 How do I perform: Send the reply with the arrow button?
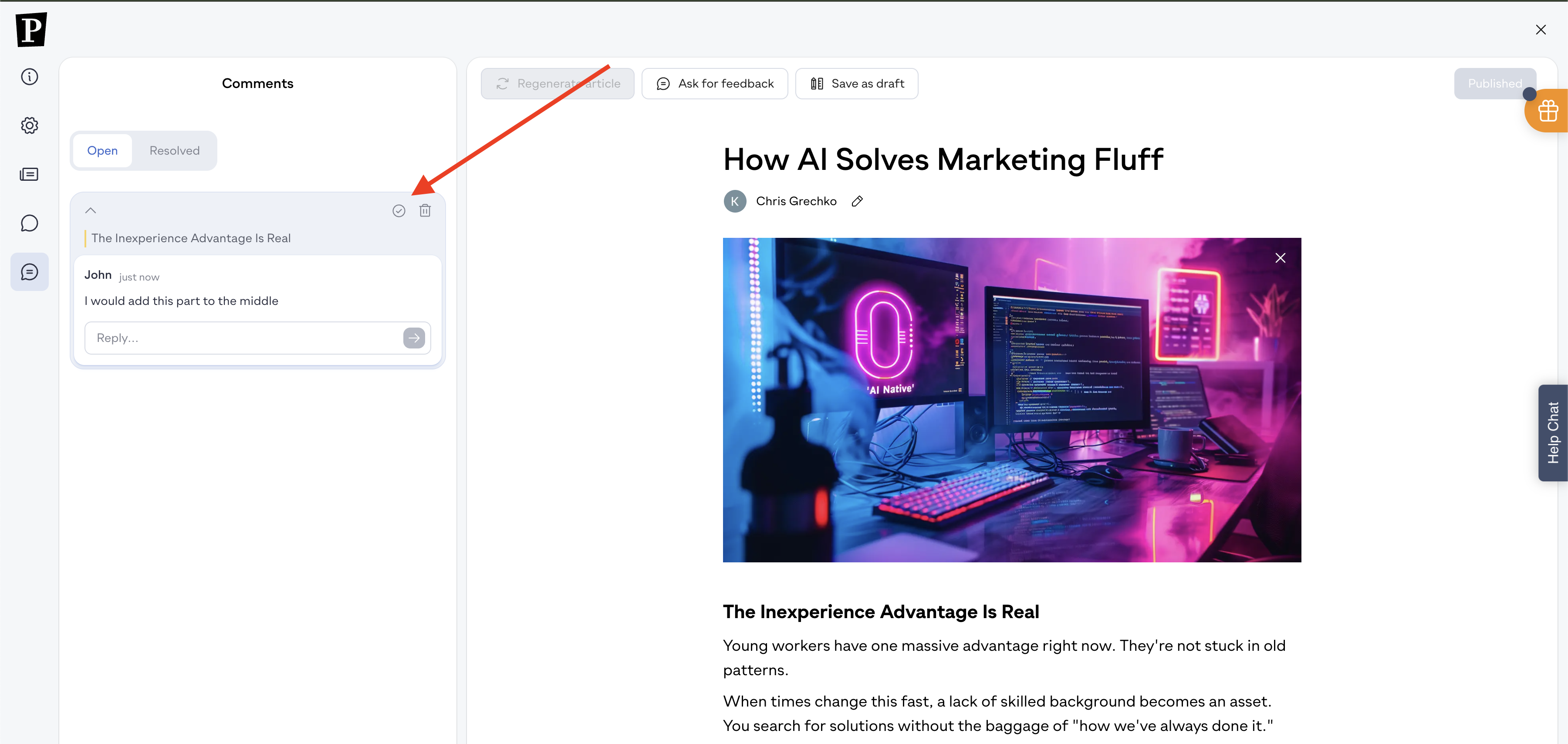[x=414, y=338]
